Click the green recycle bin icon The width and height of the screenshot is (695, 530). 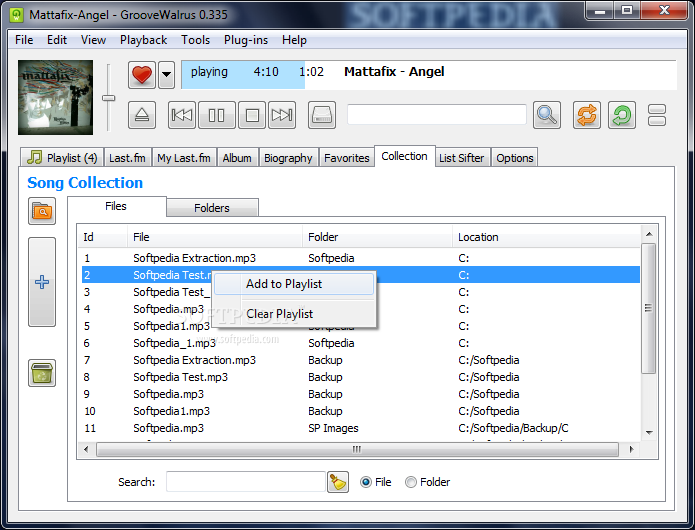pos(42,373)
